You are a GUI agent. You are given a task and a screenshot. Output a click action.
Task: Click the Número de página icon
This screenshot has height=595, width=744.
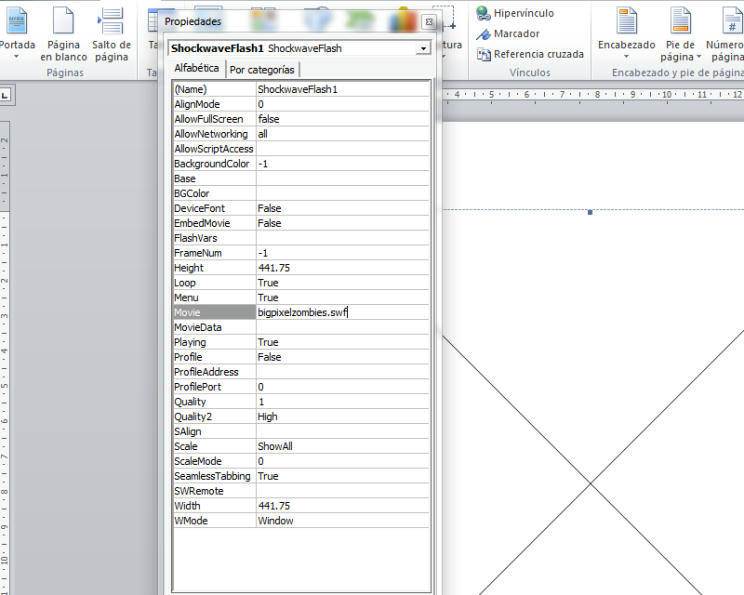pos(731,20)
